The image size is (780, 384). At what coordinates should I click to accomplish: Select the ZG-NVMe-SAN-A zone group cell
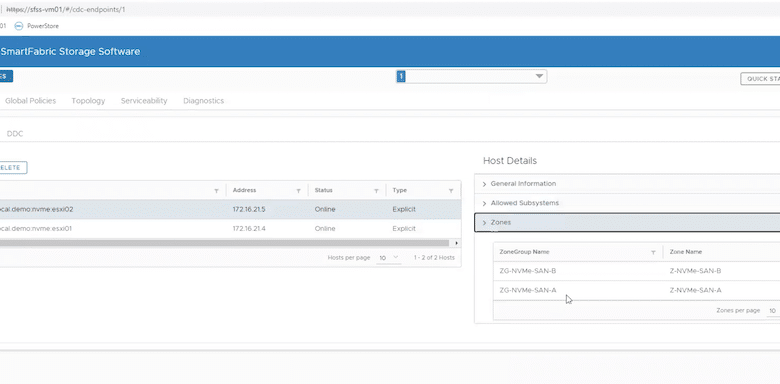point(528,290)
